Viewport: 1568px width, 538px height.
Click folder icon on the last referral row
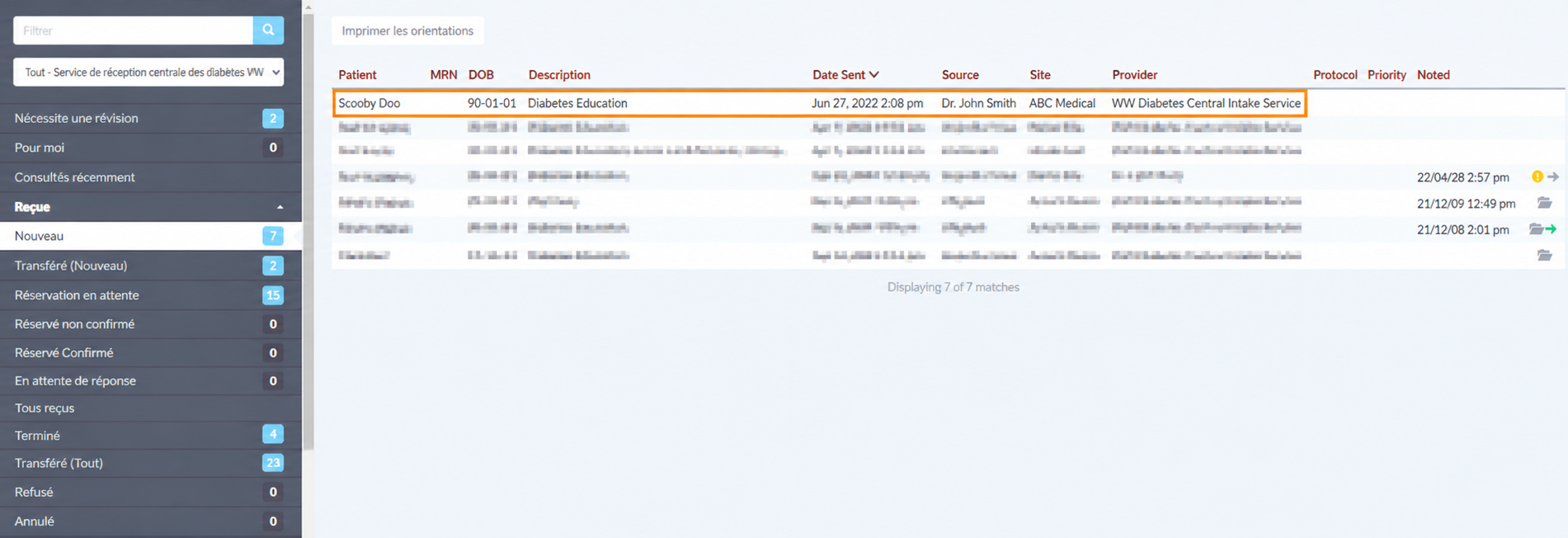point(1544,256)
